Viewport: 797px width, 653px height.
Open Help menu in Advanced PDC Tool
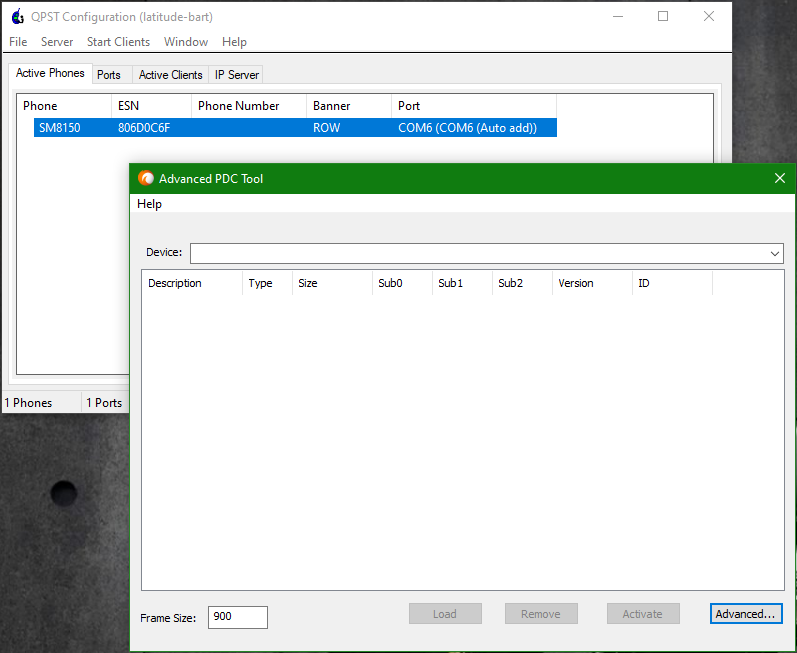149,204
